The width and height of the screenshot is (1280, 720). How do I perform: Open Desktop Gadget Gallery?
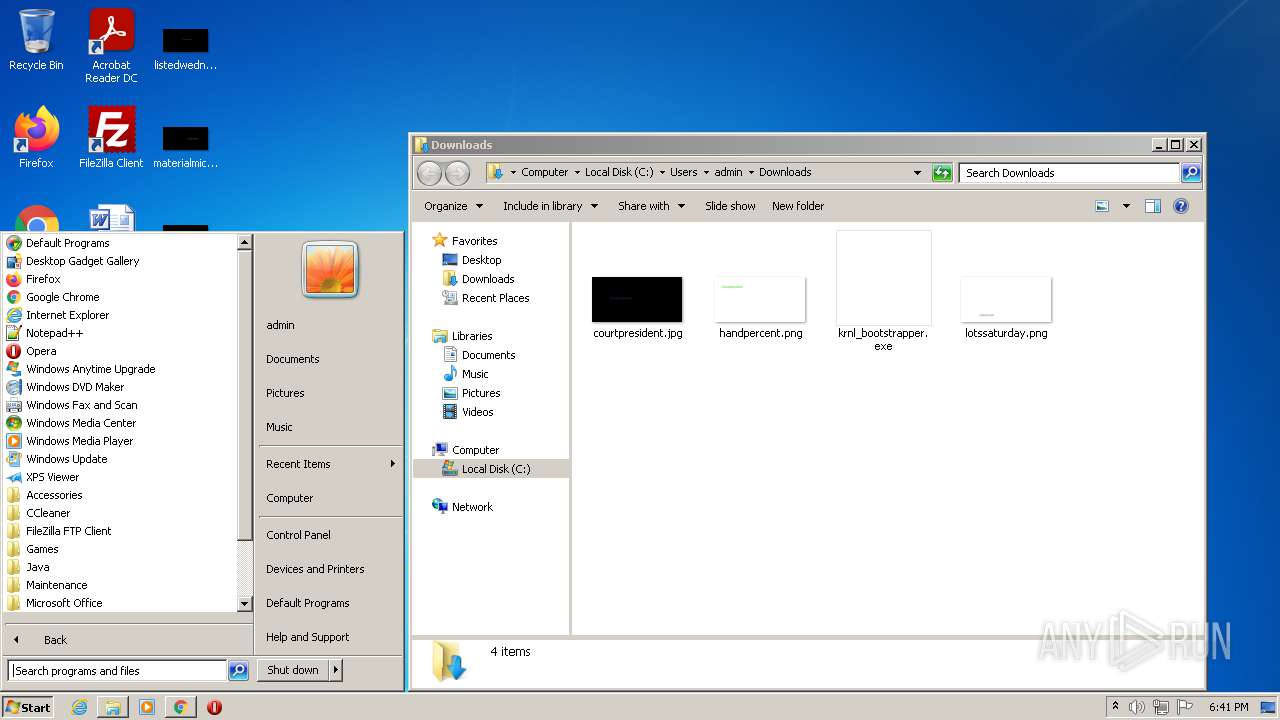coord(82,261)
